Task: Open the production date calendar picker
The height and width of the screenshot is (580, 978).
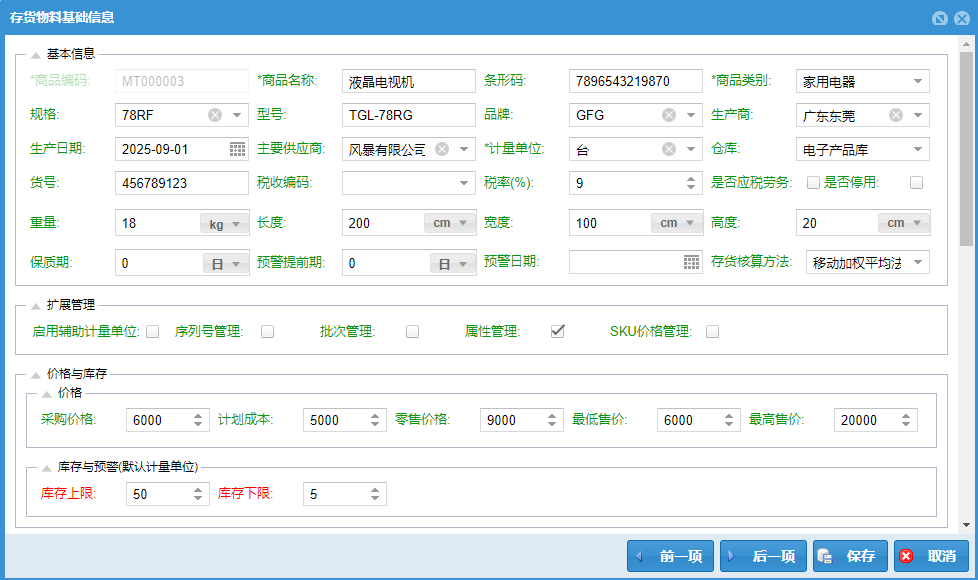Action: [x=237, y=150]
